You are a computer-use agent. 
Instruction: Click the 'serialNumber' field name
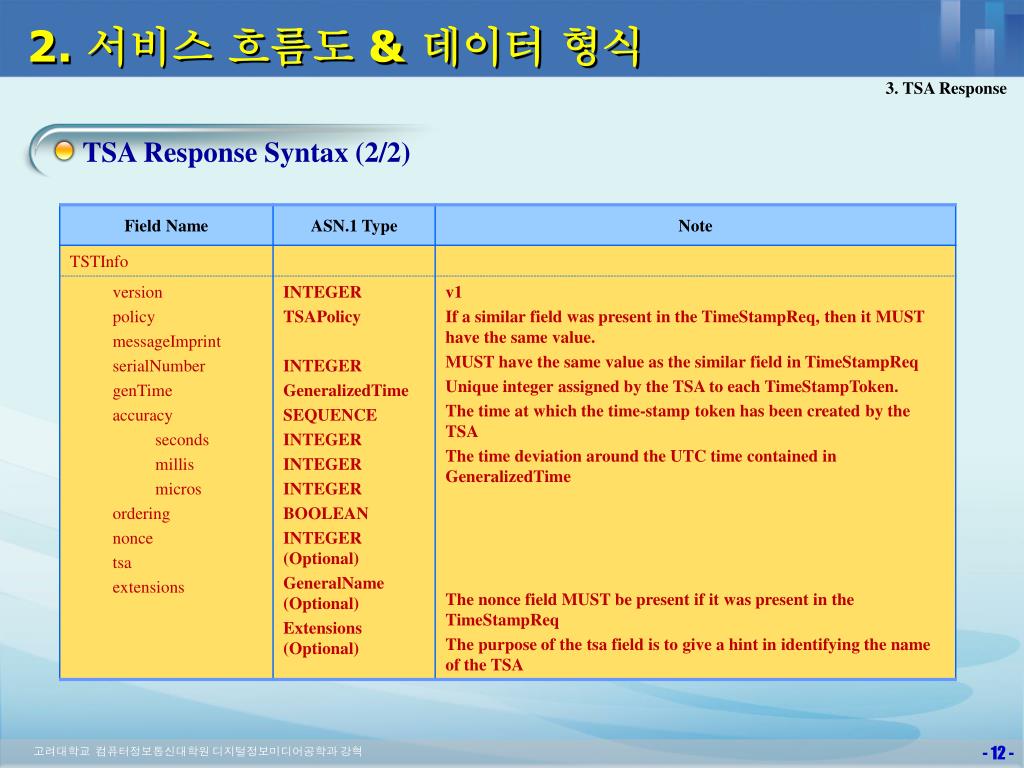pos(159,366)
